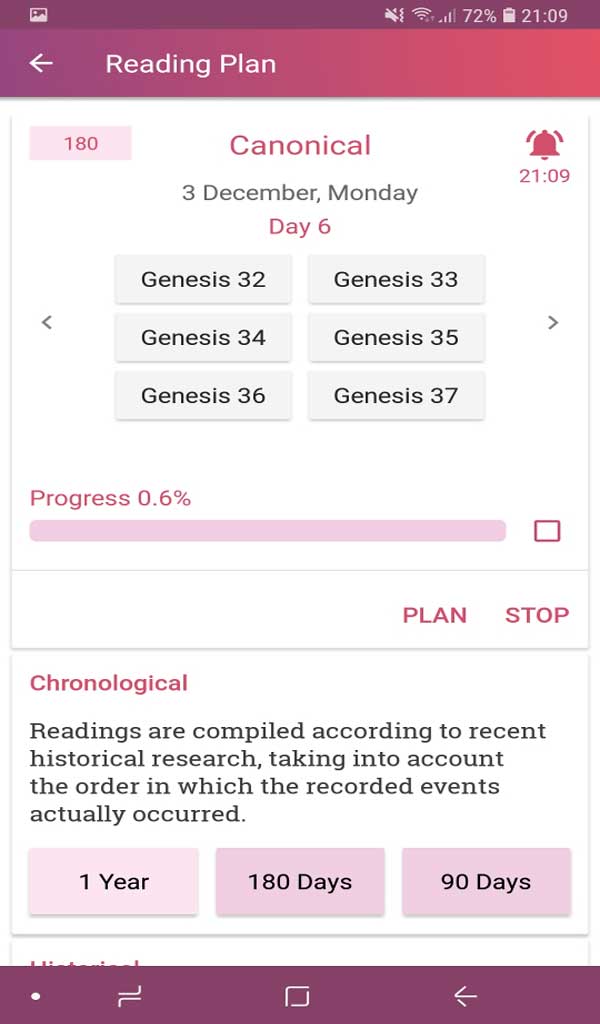
Task: Select the Chronological plan heading
Action: coord(109,683)
